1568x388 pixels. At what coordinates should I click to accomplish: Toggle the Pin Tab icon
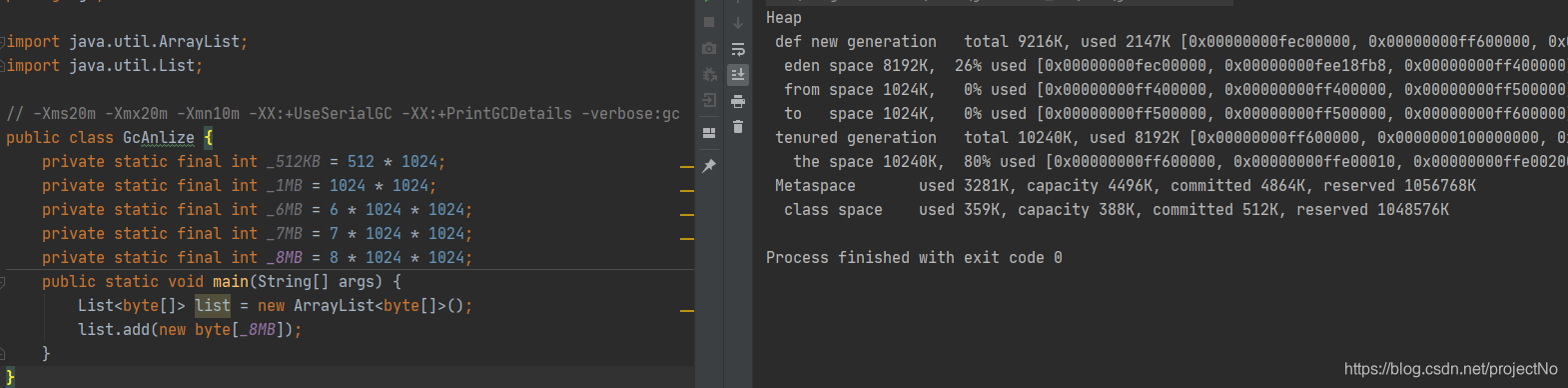(x=709, y=166)
